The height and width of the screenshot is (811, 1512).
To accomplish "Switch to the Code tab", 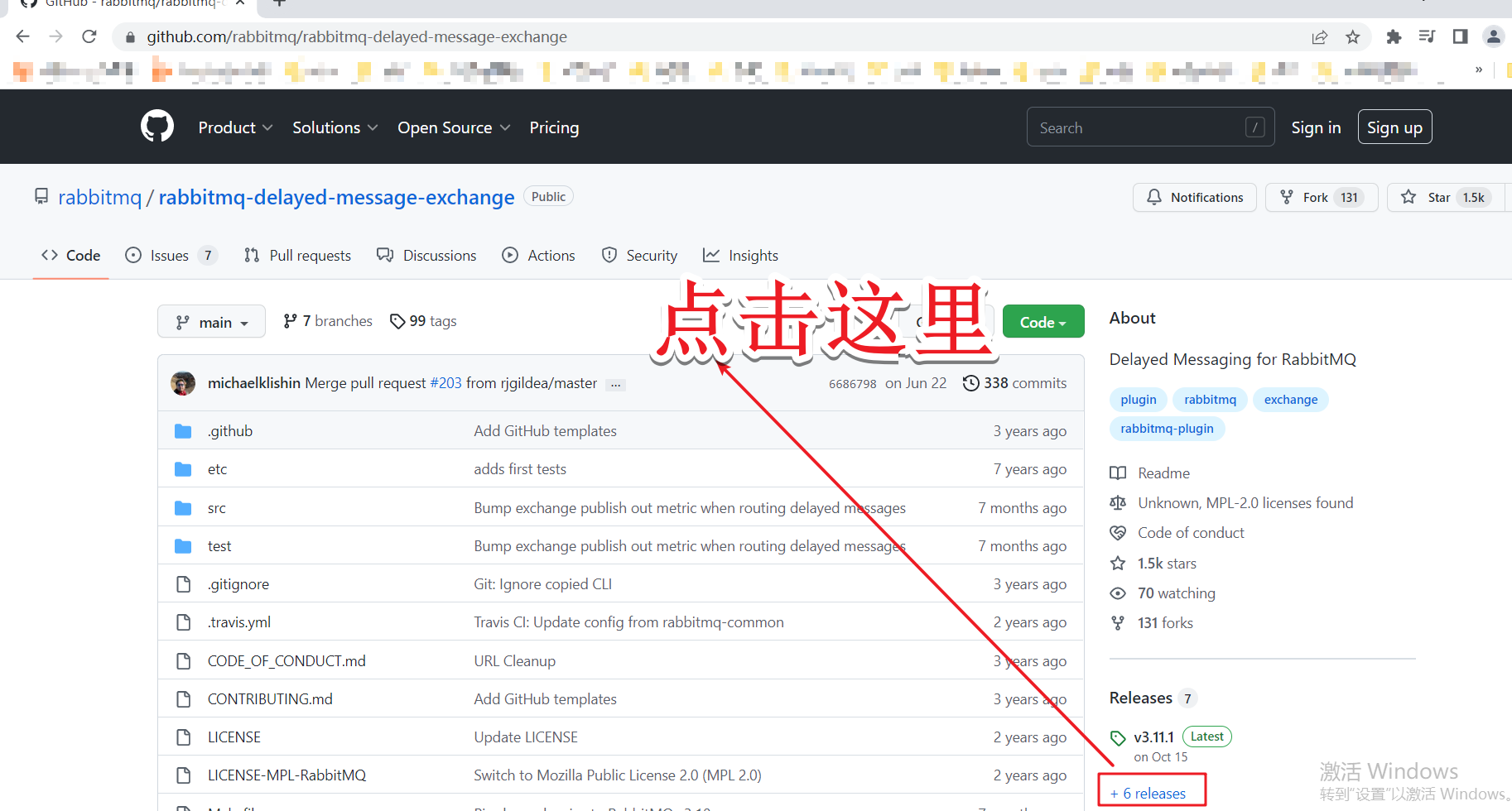I will [71, 256].
